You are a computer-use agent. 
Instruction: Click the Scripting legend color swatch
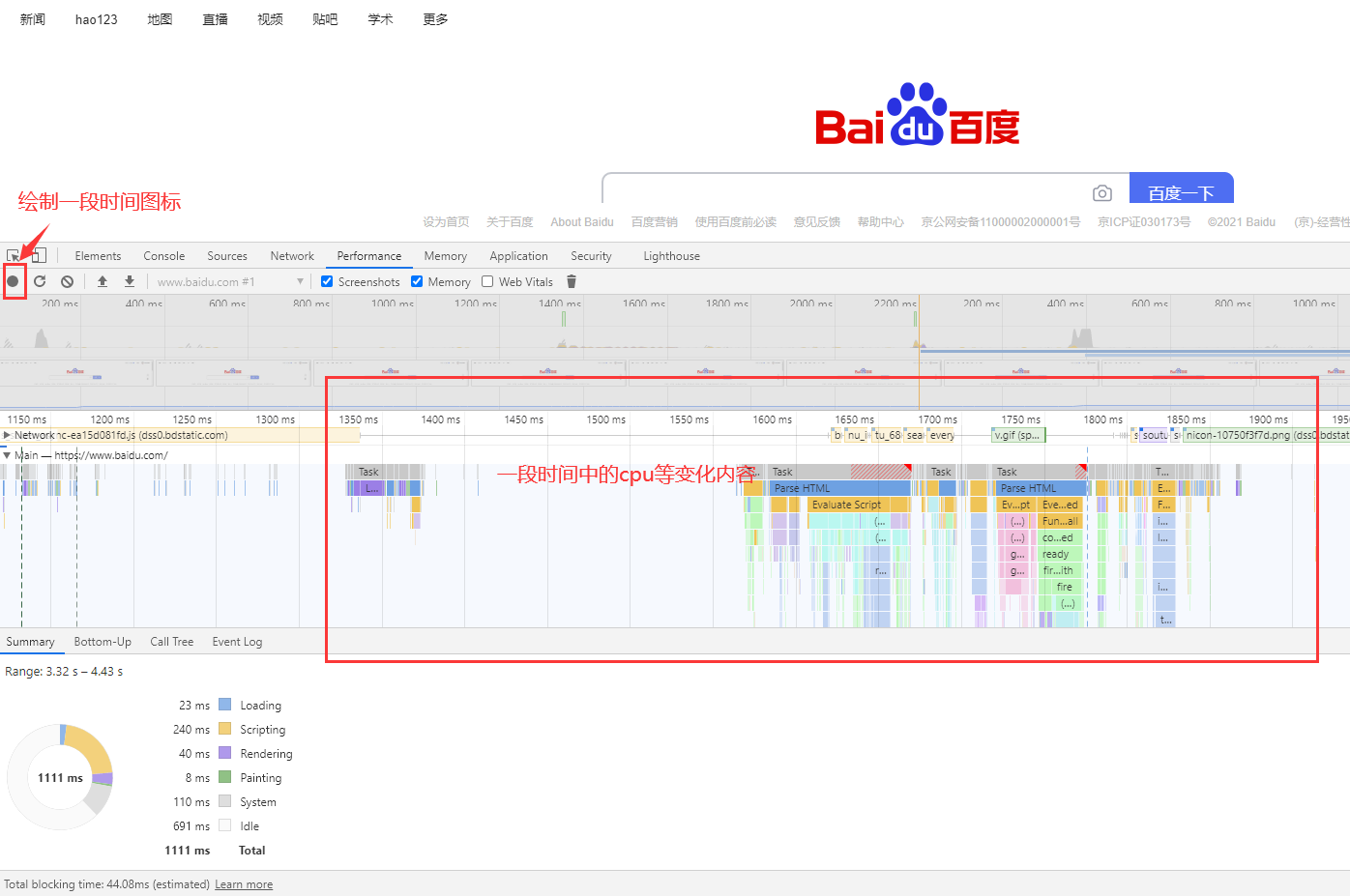[x=225, y=729]
